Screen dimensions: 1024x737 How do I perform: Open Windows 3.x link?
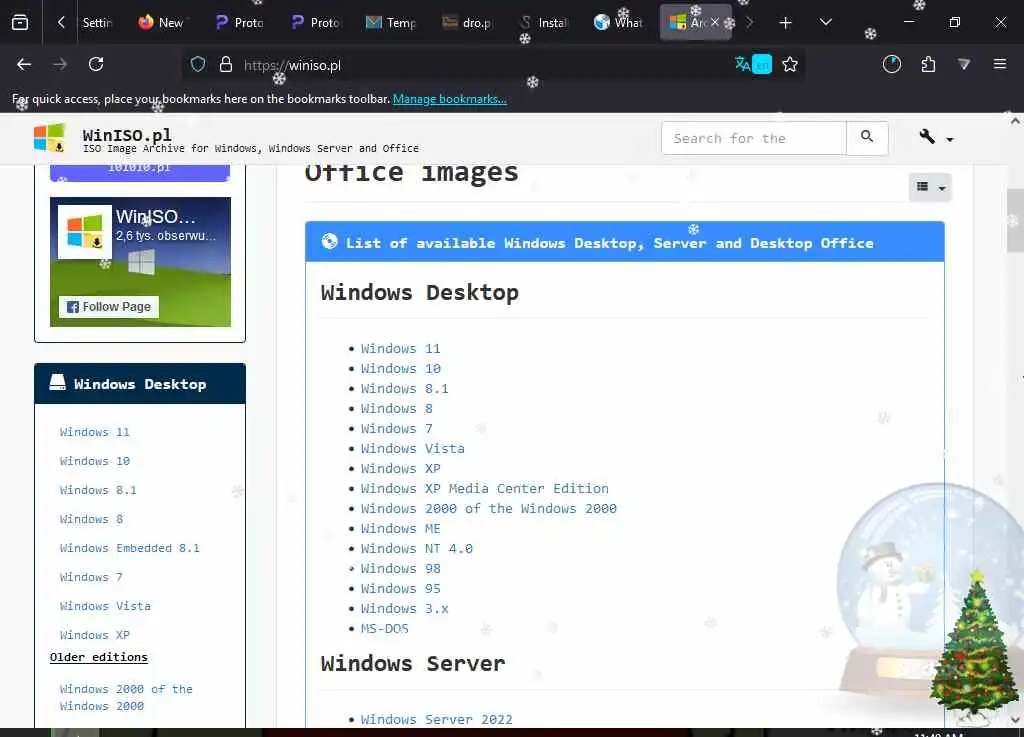tap(404, 609)
